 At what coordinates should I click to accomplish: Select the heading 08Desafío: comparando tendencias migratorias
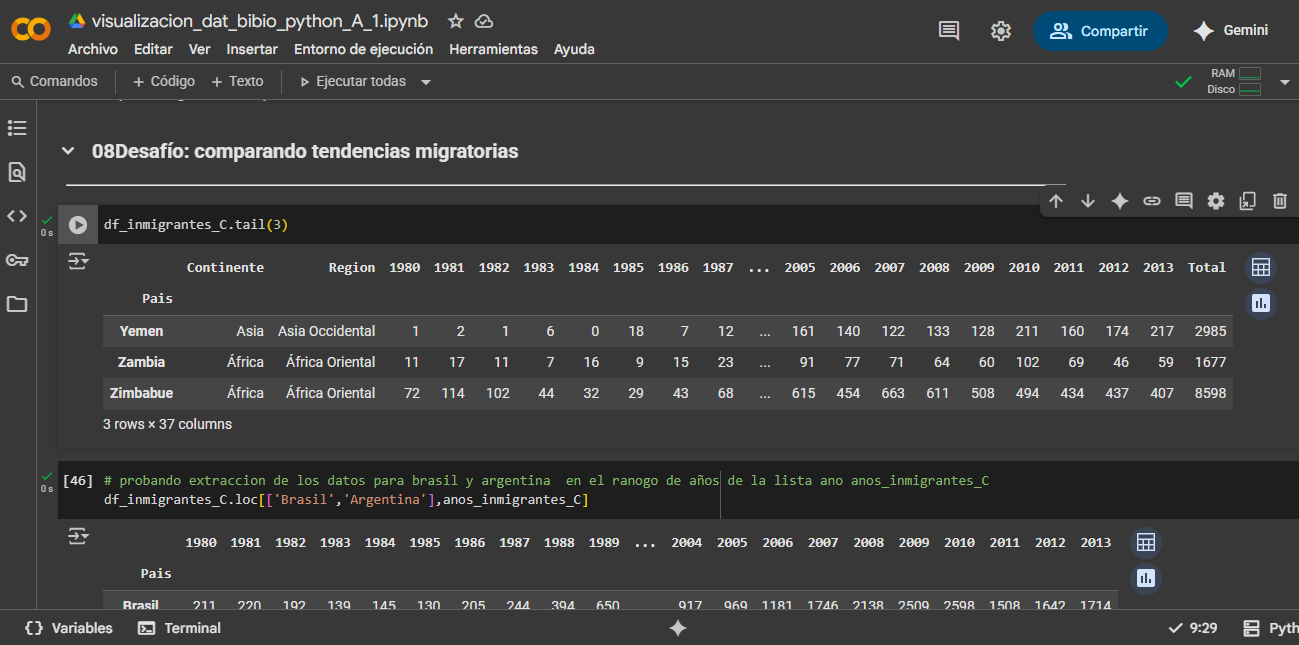[x=305, y=152]
